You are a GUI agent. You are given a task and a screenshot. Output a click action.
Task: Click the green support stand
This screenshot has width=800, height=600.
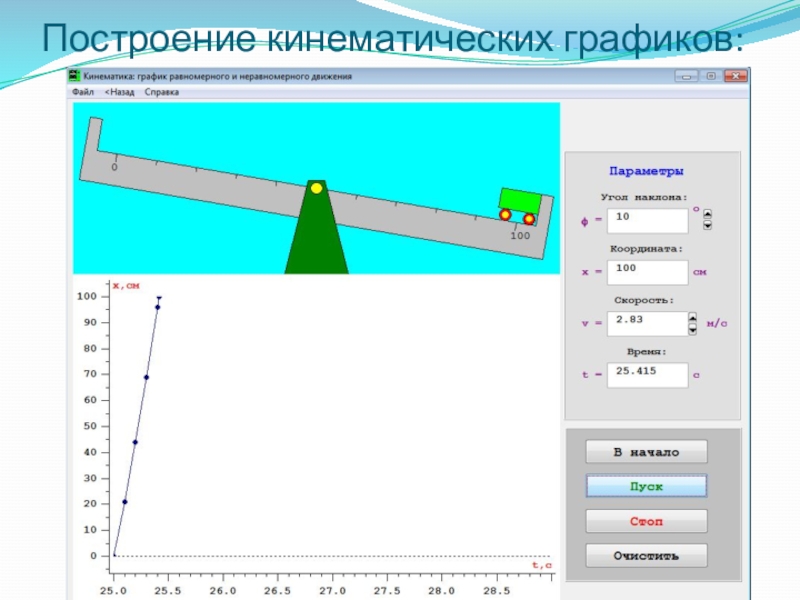[x=316, y=235]
